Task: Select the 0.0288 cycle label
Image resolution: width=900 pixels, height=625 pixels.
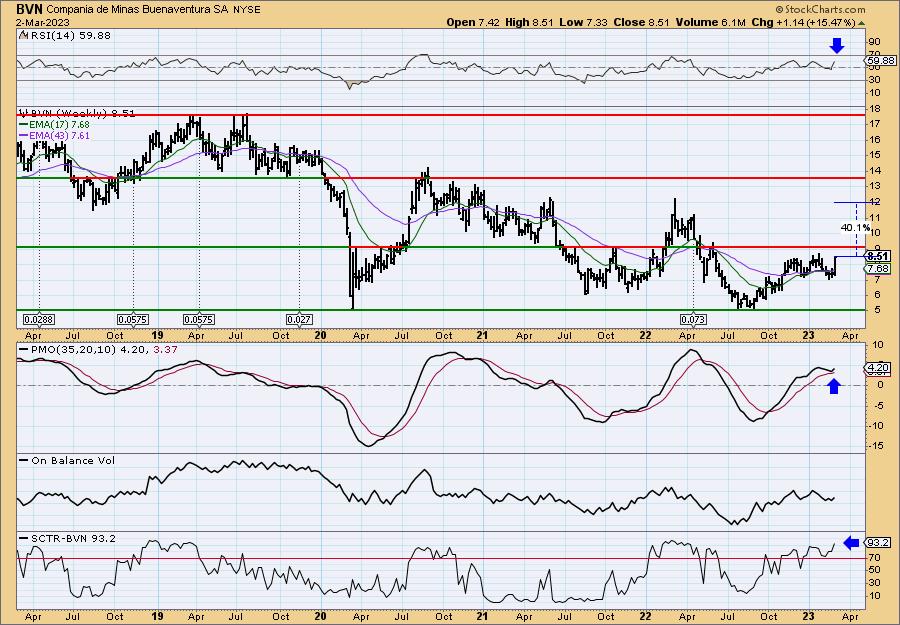Action: click(38, 319)
